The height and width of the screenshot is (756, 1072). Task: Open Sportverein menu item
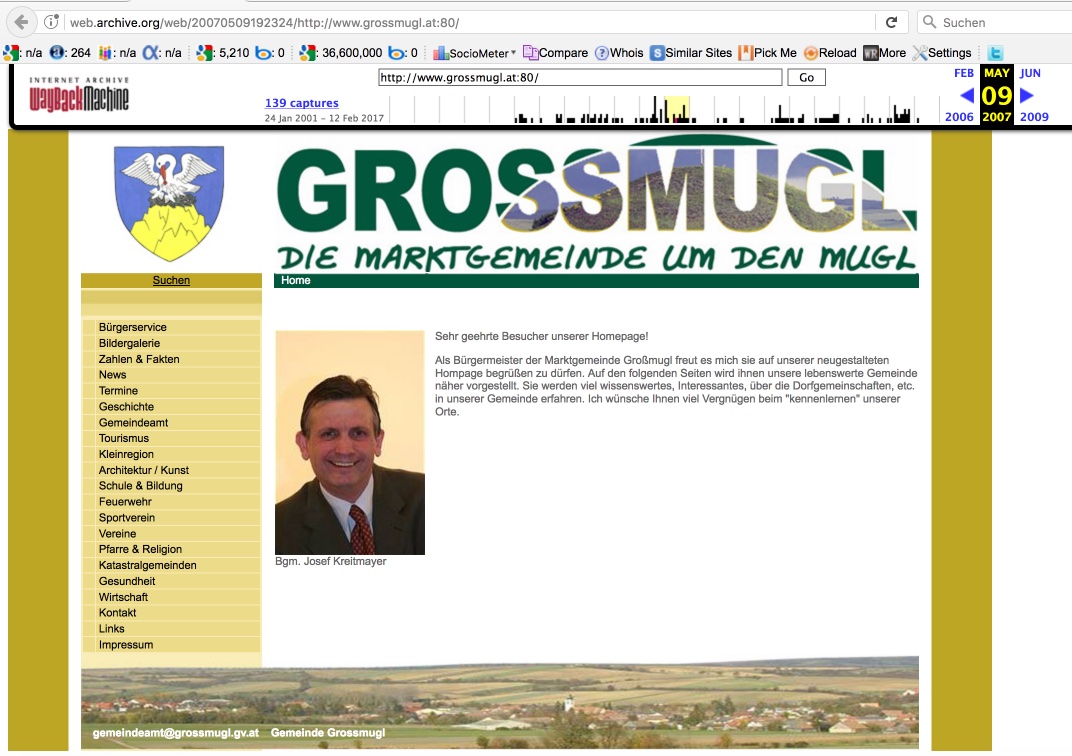pyautogui.click(x=126, y=517)
